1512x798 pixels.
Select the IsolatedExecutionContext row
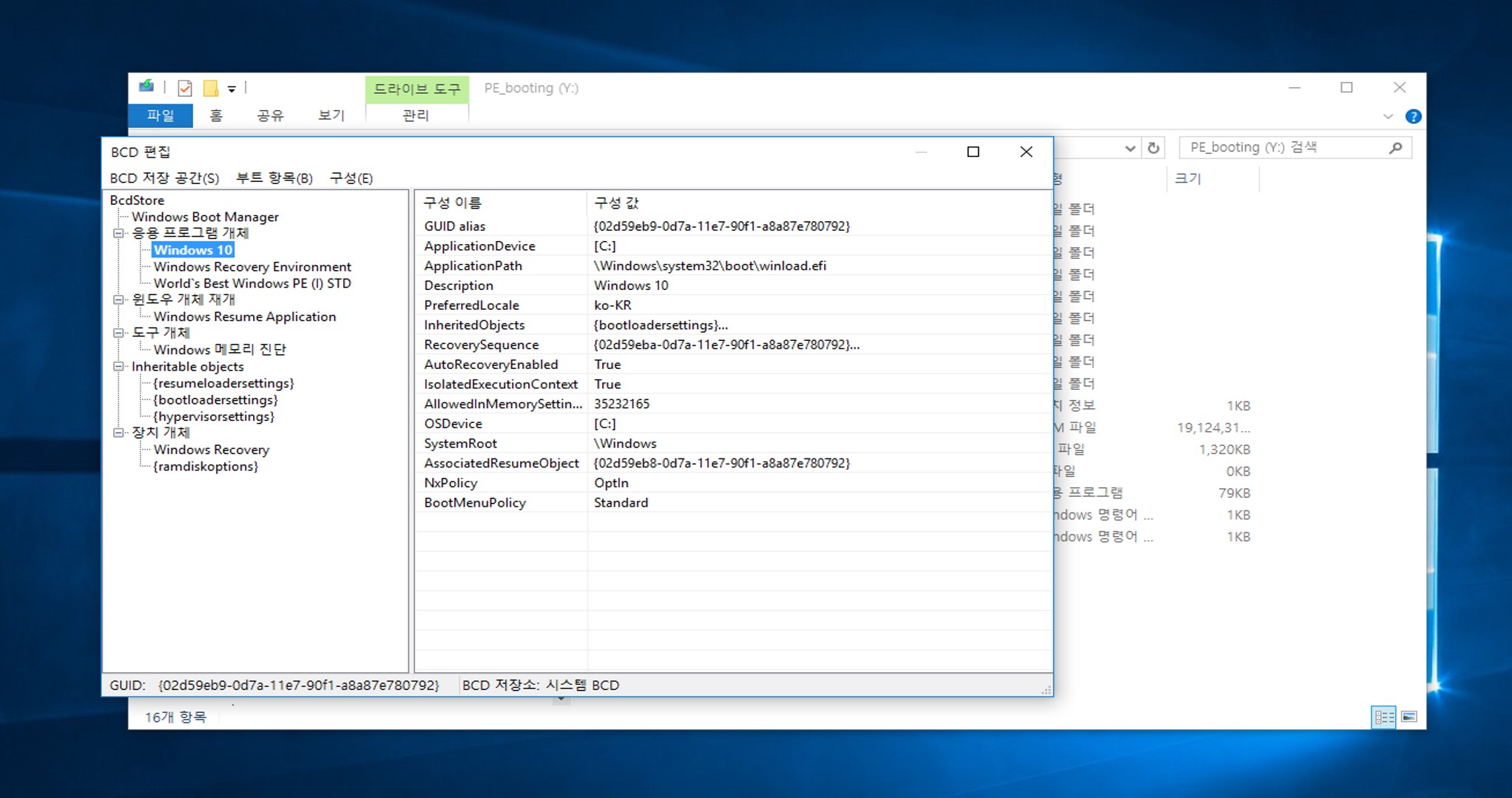point(733,385)
